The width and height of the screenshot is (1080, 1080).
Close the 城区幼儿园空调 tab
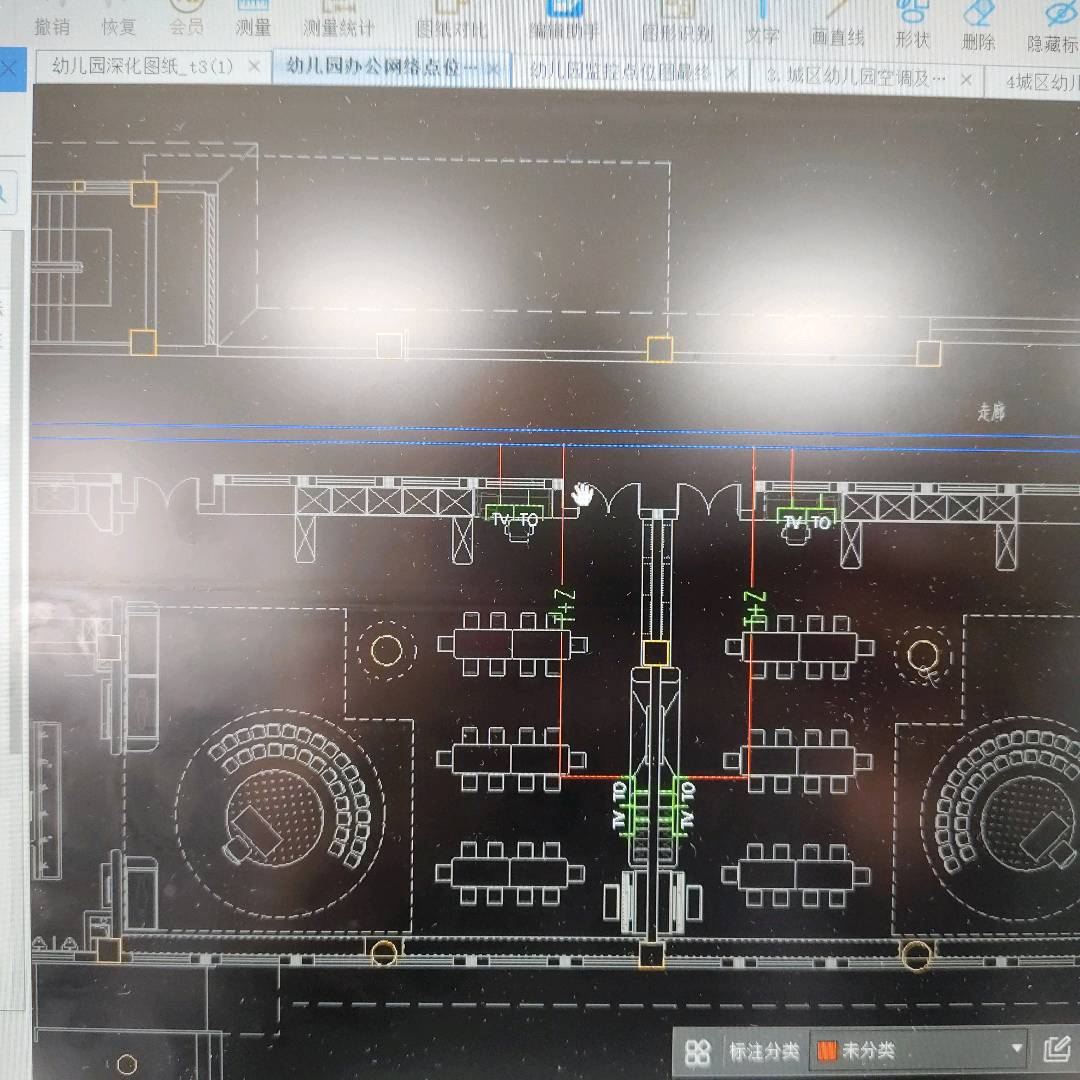[x=966, y=80]
